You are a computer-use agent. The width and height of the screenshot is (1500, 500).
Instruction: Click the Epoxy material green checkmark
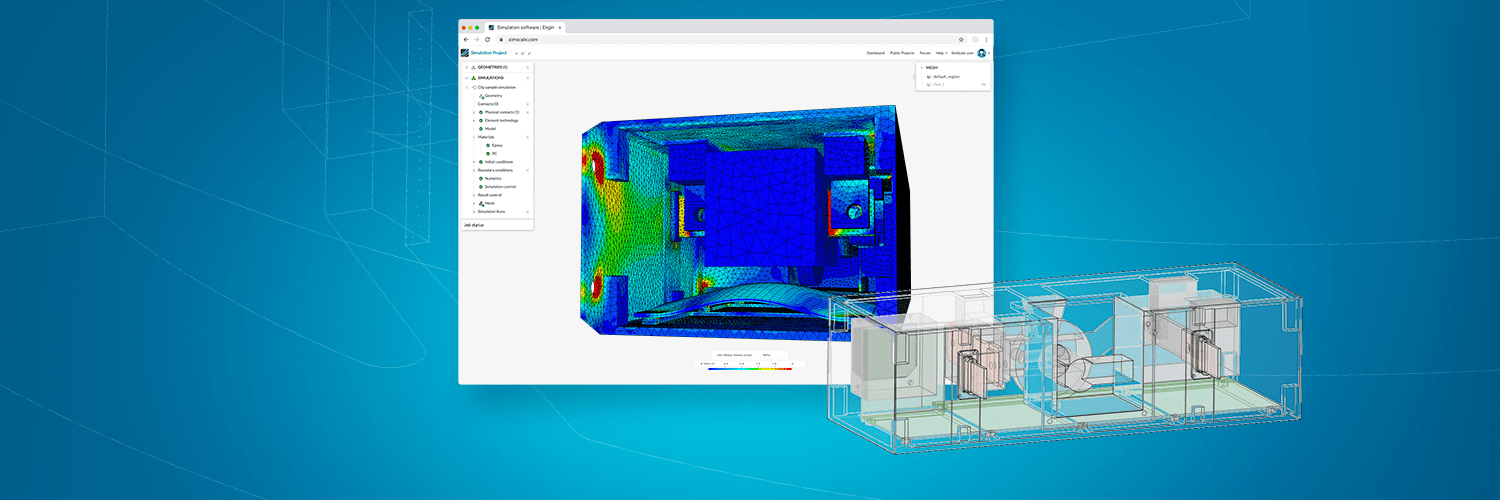pos(488,145)
